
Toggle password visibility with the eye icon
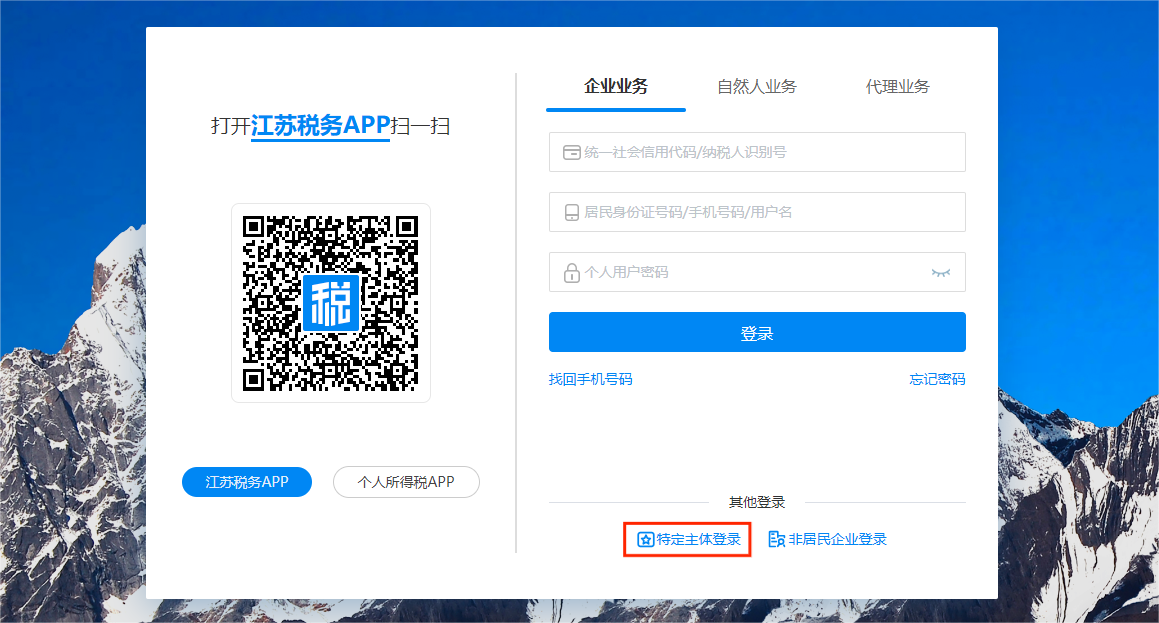pos(940,272)
